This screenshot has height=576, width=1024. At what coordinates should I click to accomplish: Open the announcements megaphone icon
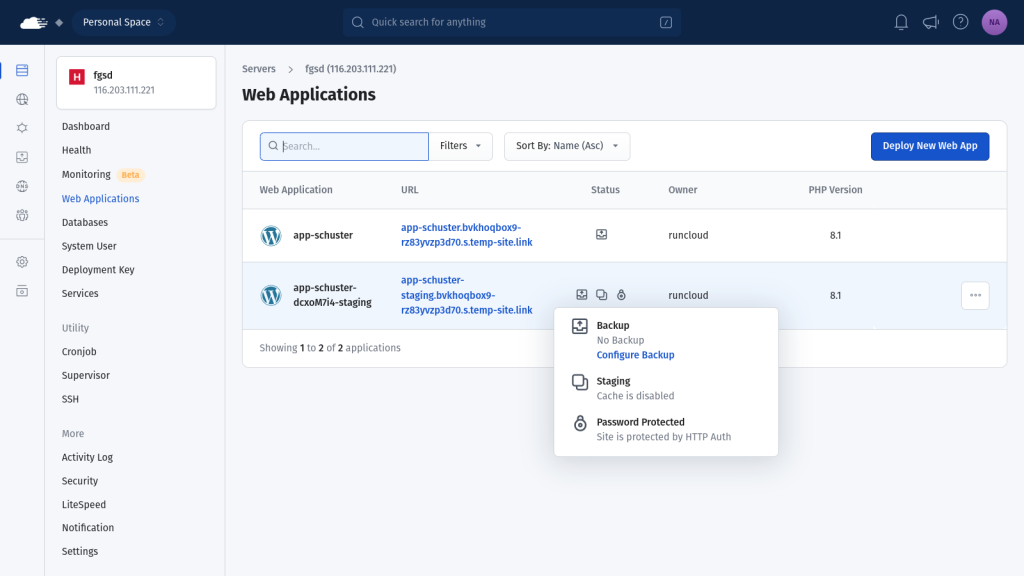(931, 22)
